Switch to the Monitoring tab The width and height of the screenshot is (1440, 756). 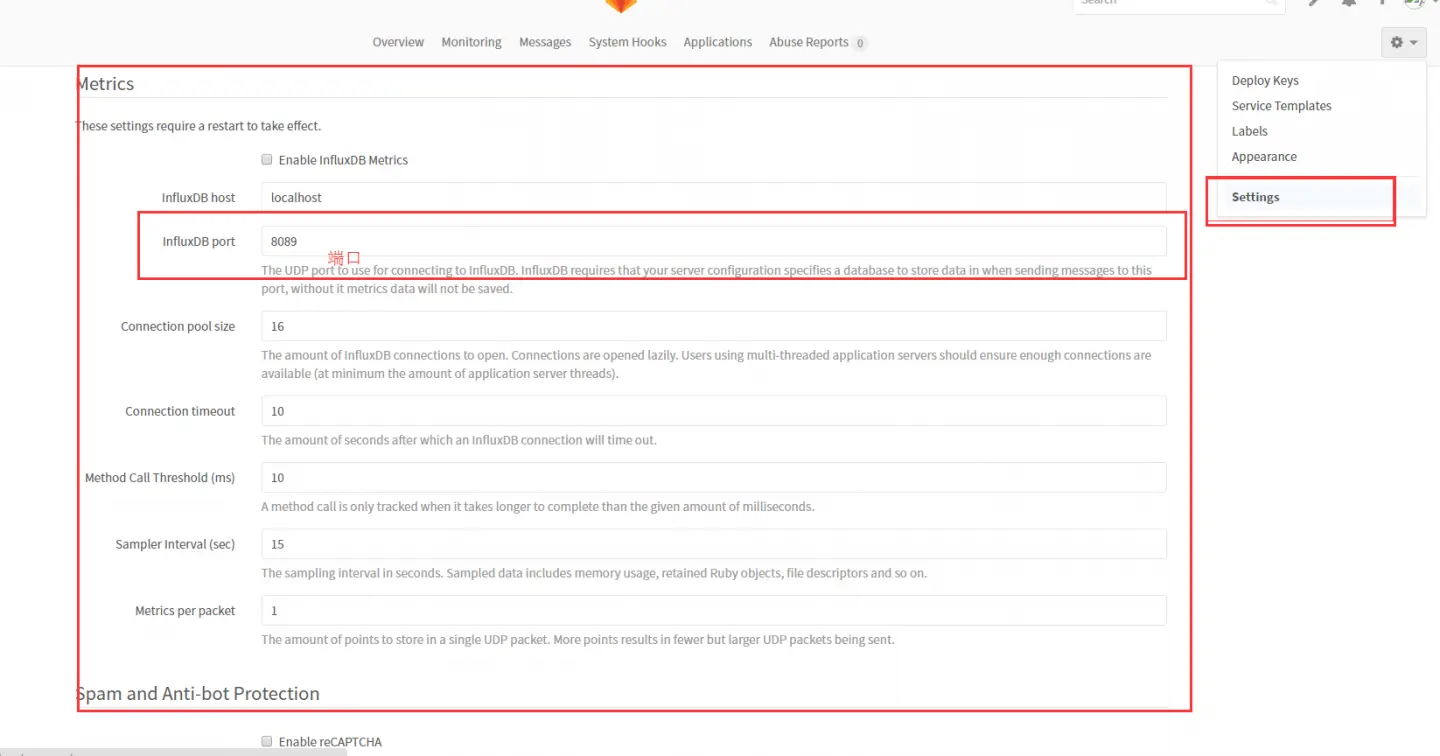[471, 42]
